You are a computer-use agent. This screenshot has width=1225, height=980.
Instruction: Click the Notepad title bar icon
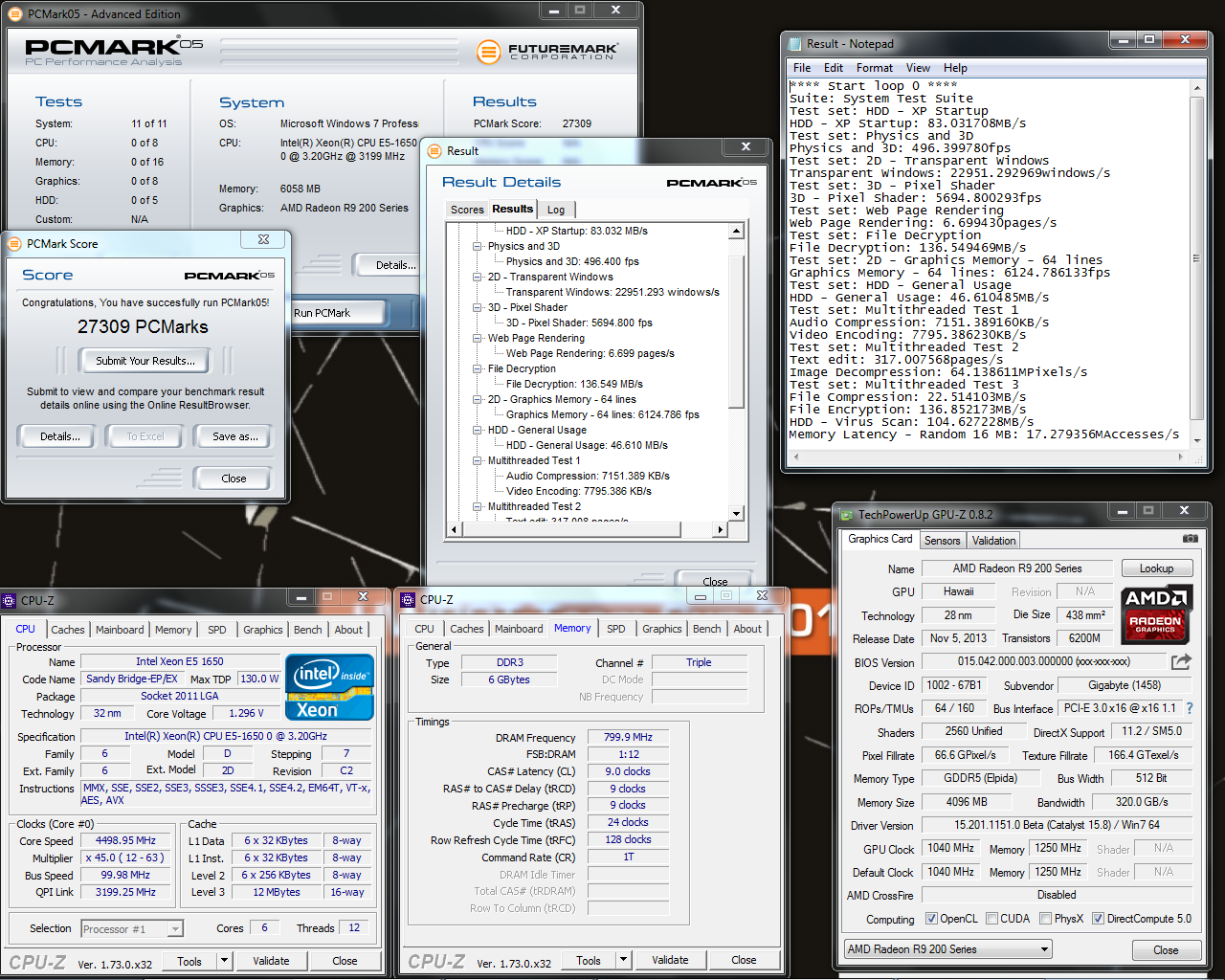point(794,44)
